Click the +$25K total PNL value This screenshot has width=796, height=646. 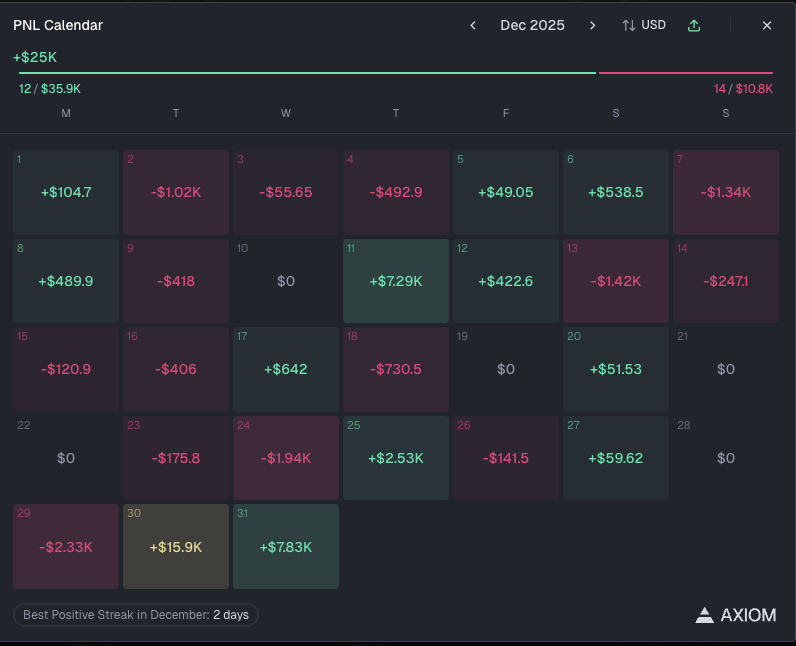click(35, 57)
